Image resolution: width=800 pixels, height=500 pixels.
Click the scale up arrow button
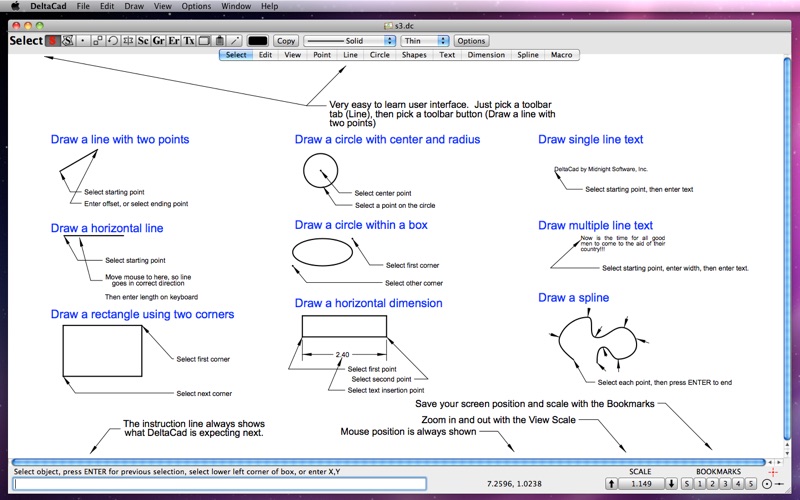(x=612, y=484)
